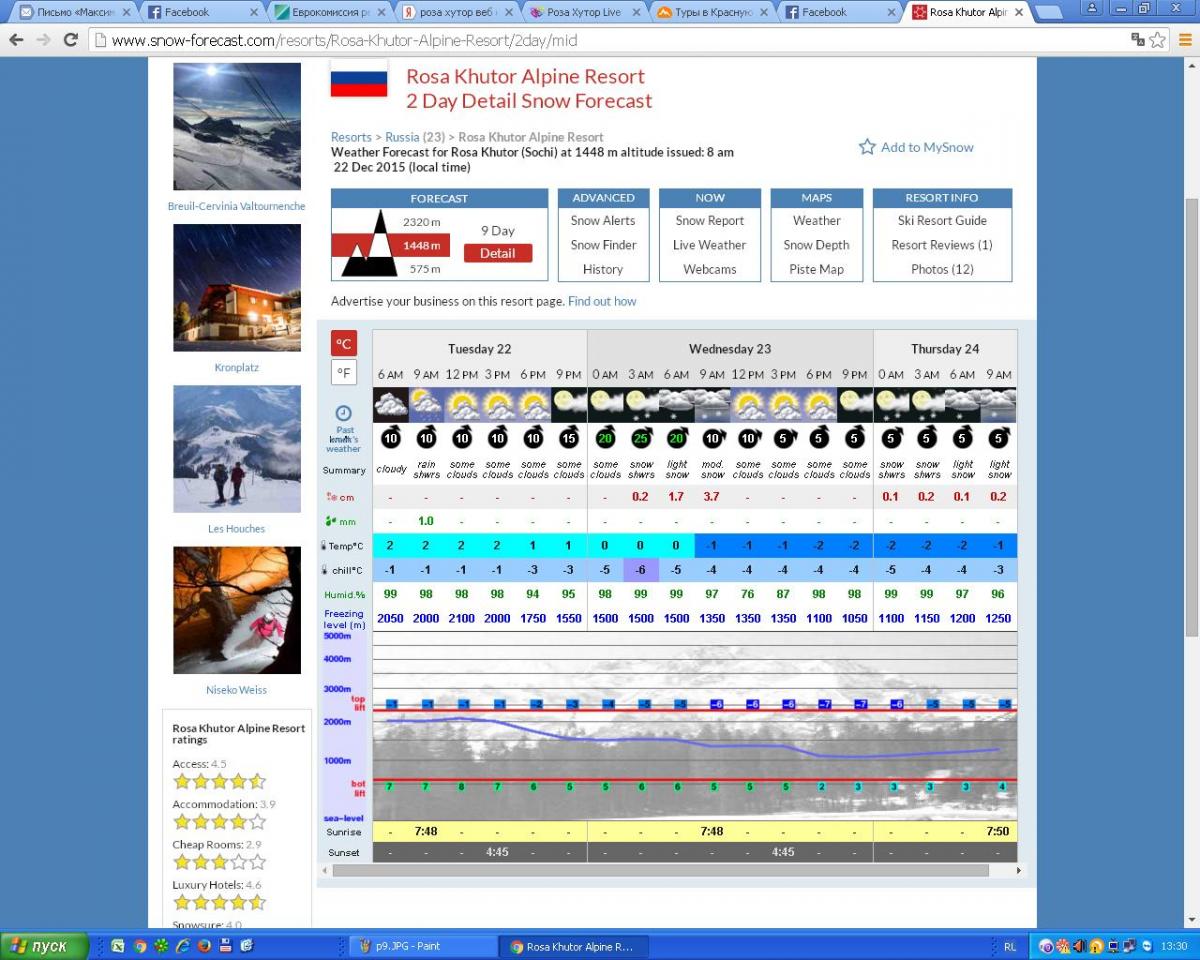Close the Rosa Khutor Alpine tab
Viewport: 1200px width, 960px height.
click(1018, 12)
